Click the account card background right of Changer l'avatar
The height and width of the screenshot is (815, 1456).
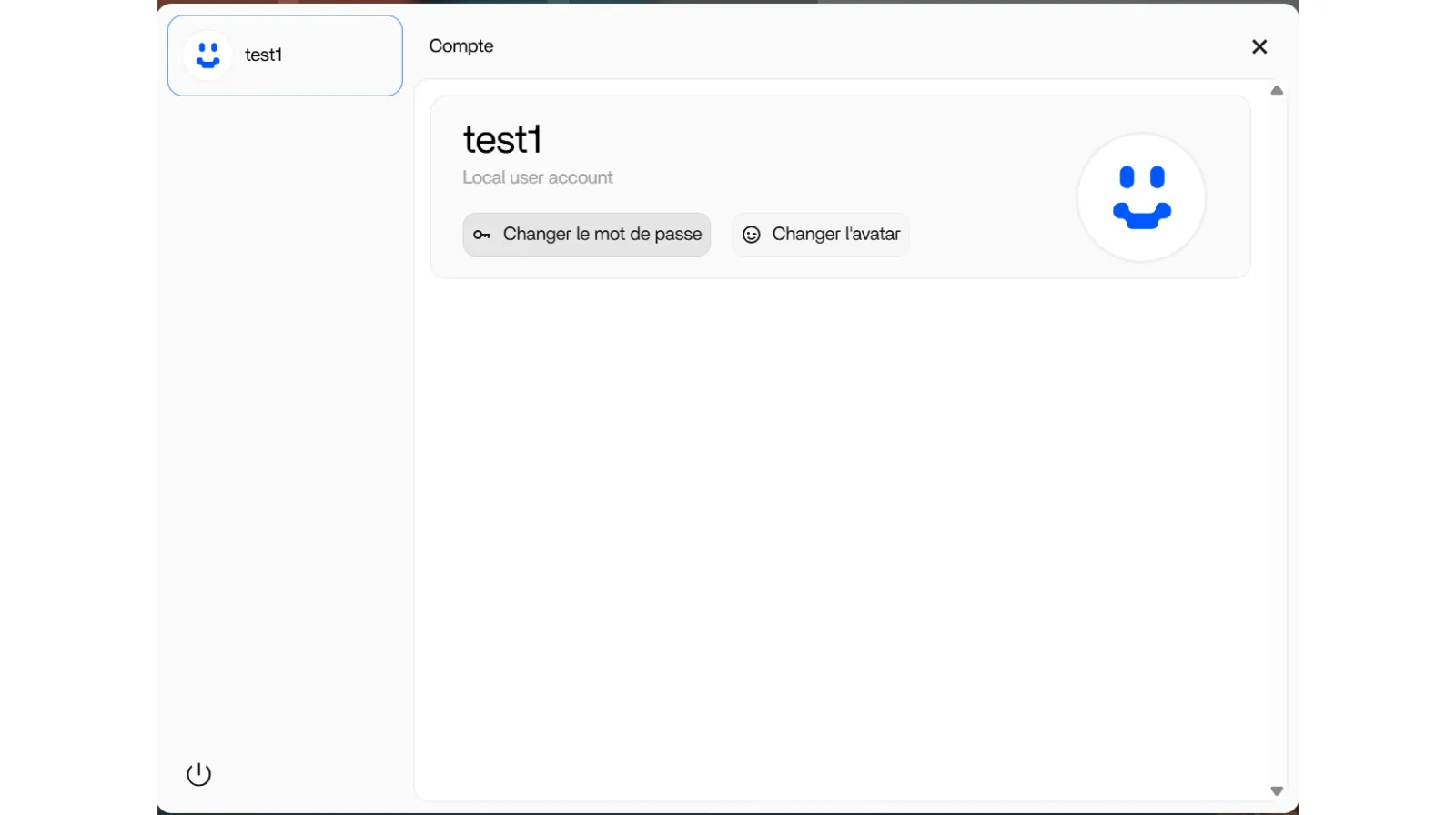(992, 235)
